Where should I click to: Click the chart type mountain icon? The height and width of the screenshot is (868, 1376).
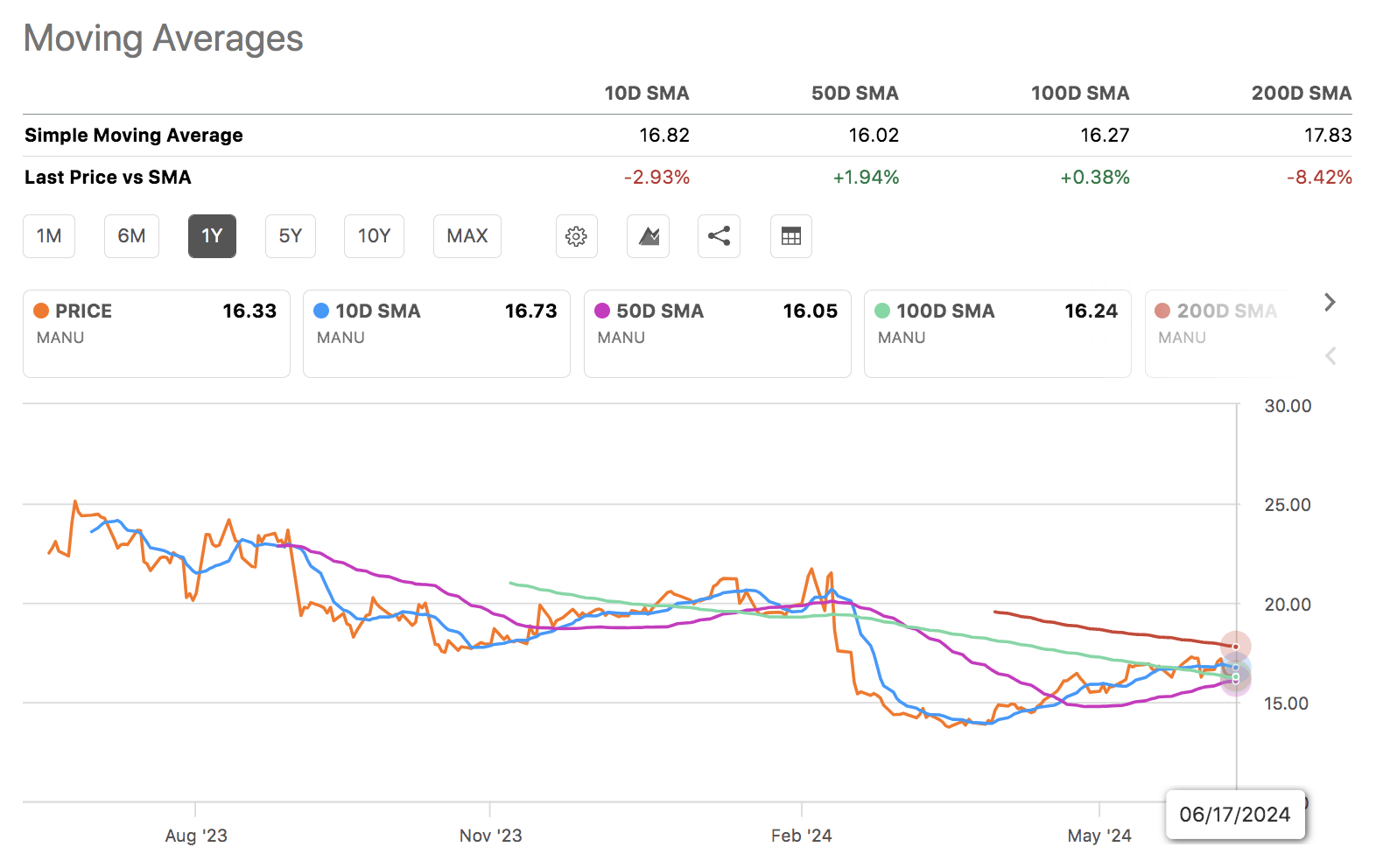648,236
